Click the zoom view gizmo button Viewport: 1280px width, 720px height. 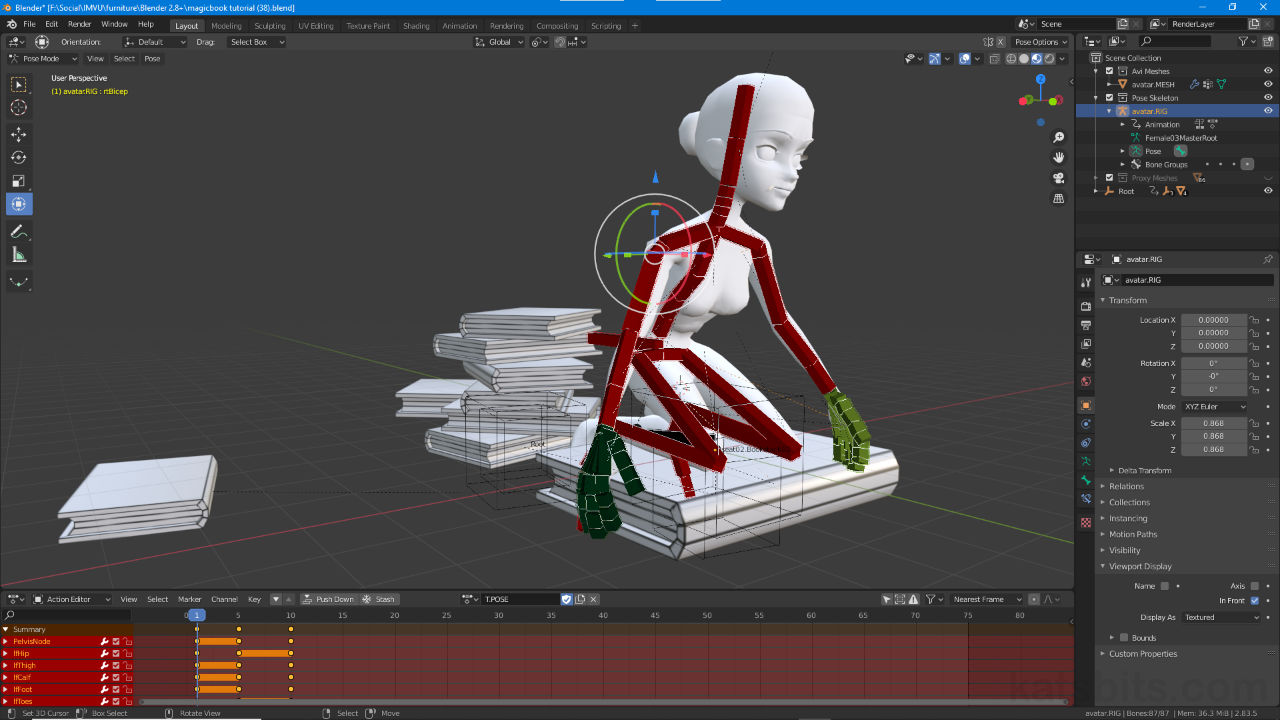(1059, 136)
